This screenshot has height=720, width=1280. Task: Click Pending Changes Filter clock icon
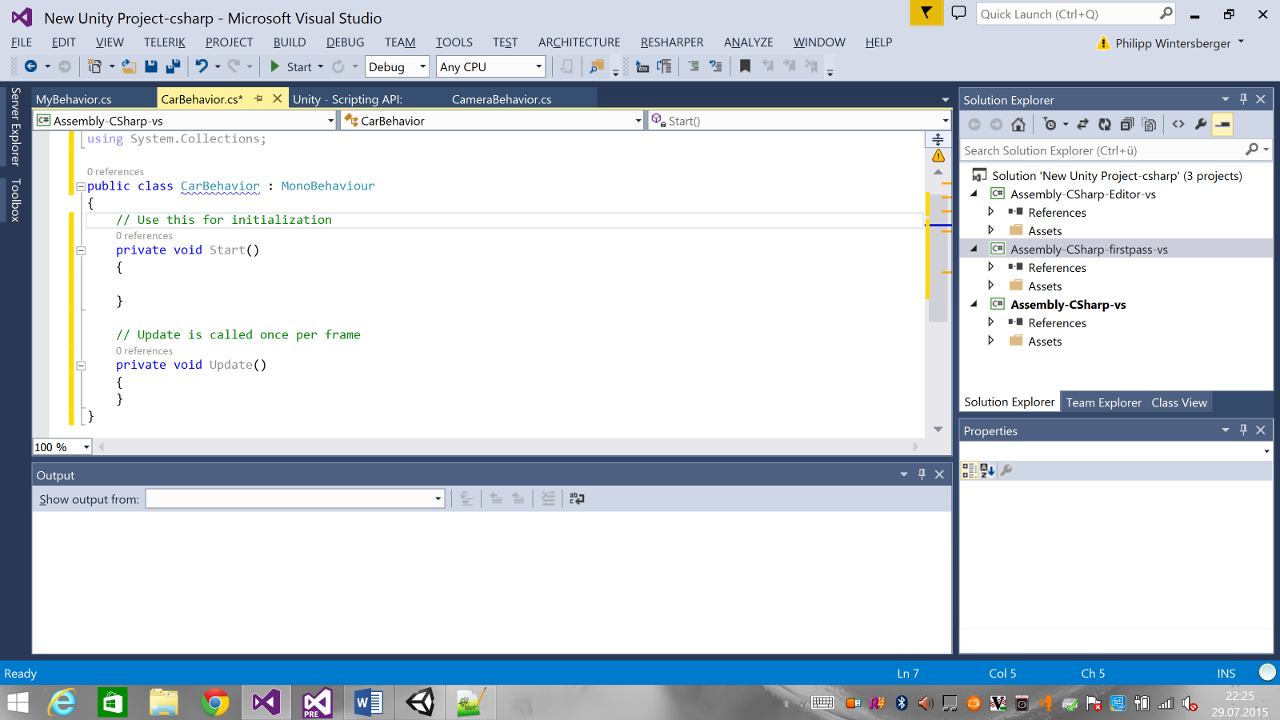click(1049, 124)
